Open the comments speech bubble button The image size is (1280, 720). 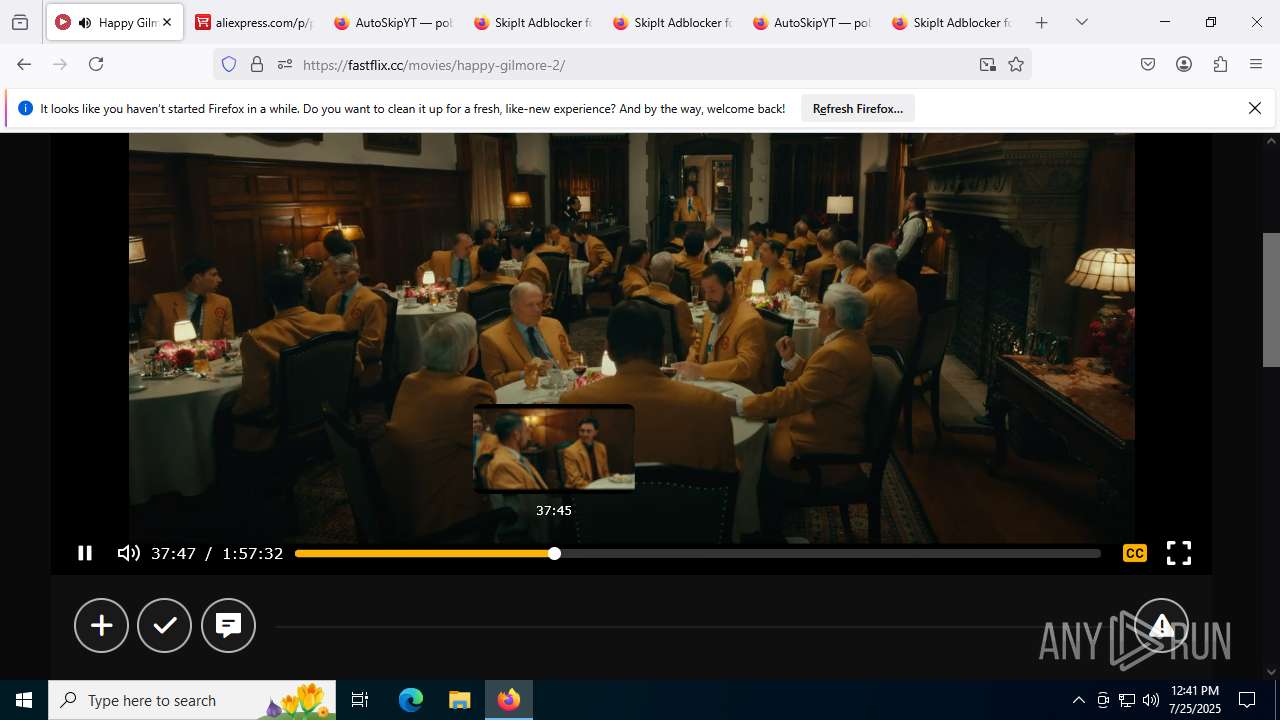[x=228, y=625]
